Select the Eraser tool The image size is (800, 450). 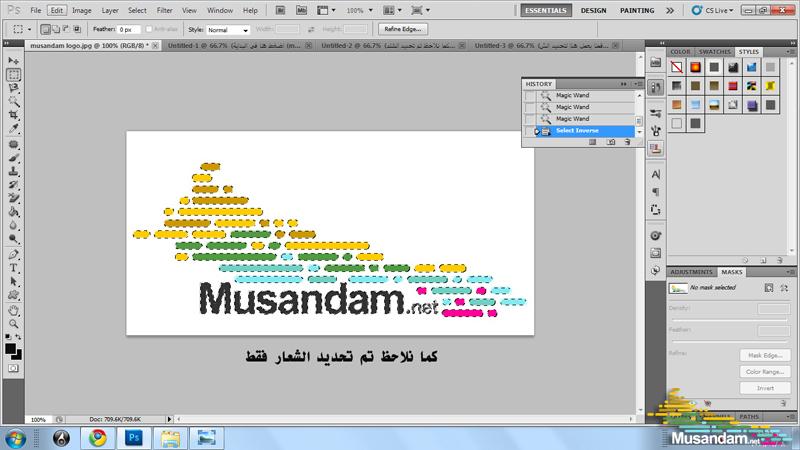tap(13, 198)
